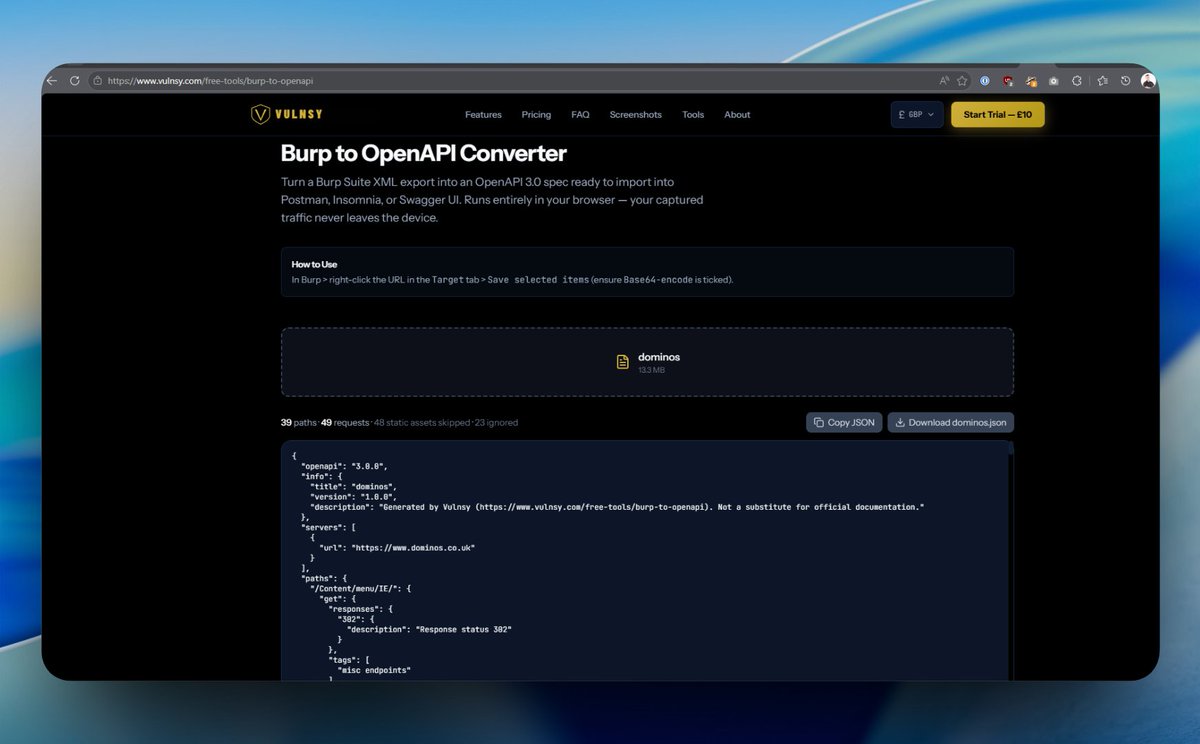
Task: Click the '23 ignored' text
Action: pos(496,423)
